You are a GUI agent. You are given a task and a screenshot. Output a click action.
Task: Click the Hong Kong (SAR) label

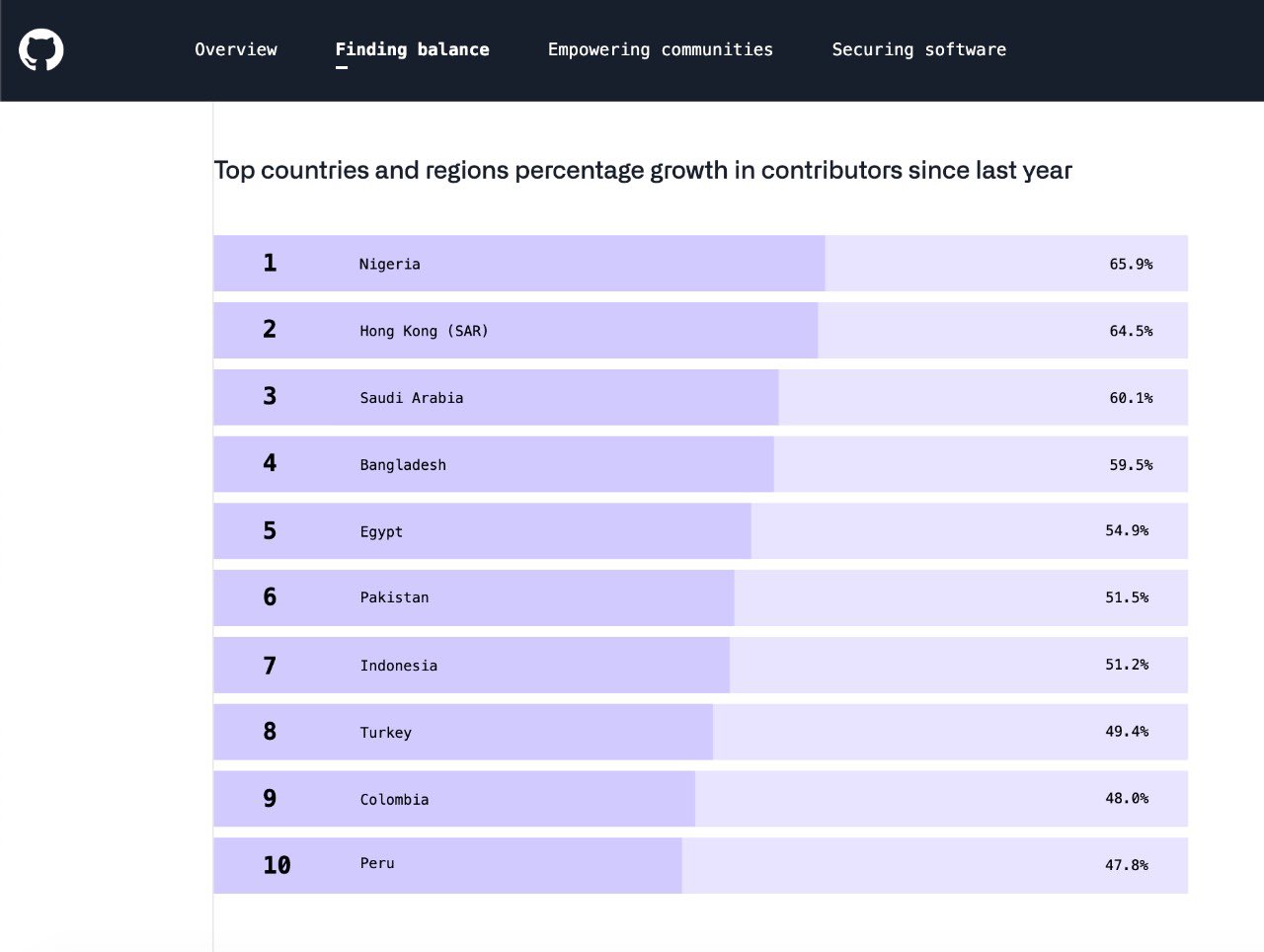(x=424, y=331)
